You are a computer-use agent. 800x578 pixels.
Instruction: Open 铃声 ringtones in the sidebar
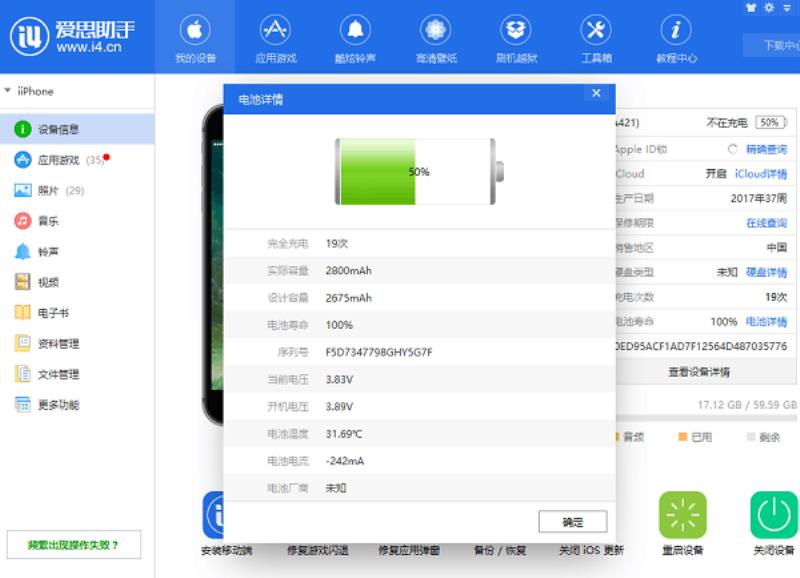click(77, 252)
